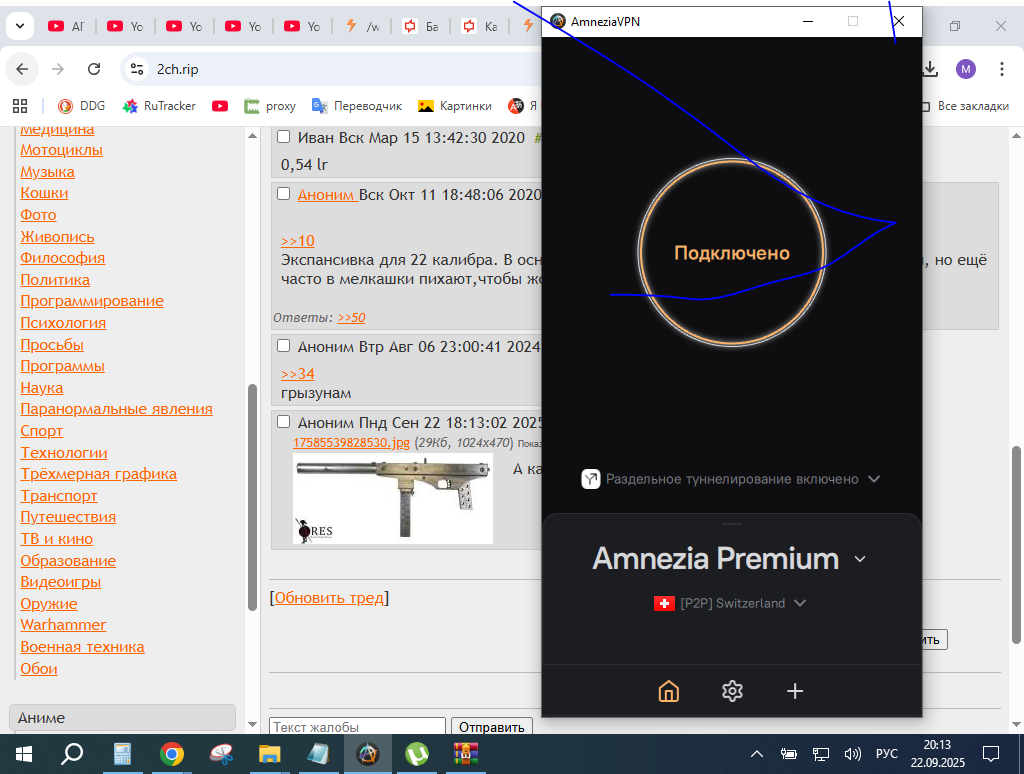Switch to third YouTube tab

click(x=184, y=26)
